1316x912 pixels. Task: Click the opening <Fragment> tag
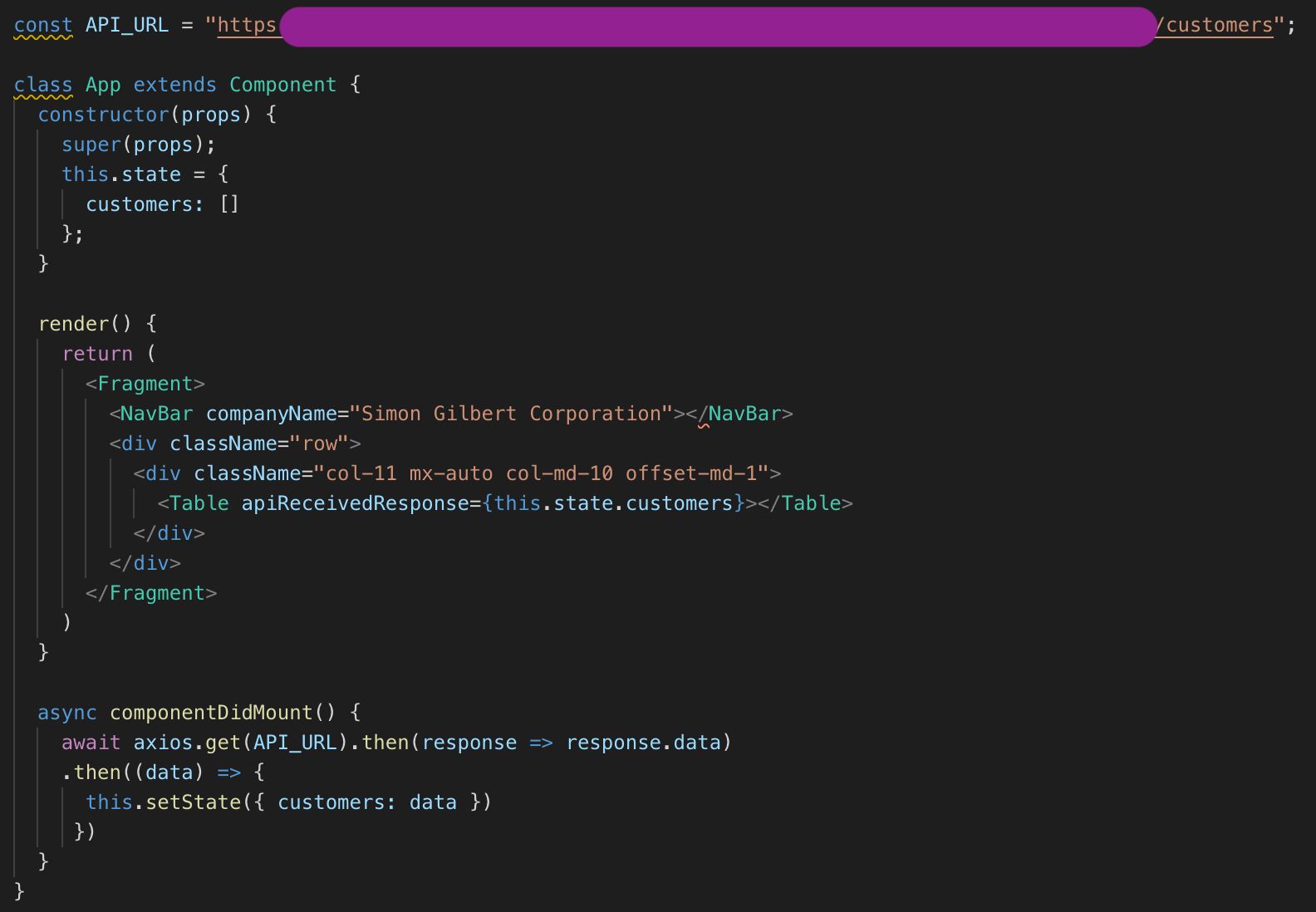pyautogui.click(x=145, y=384)
